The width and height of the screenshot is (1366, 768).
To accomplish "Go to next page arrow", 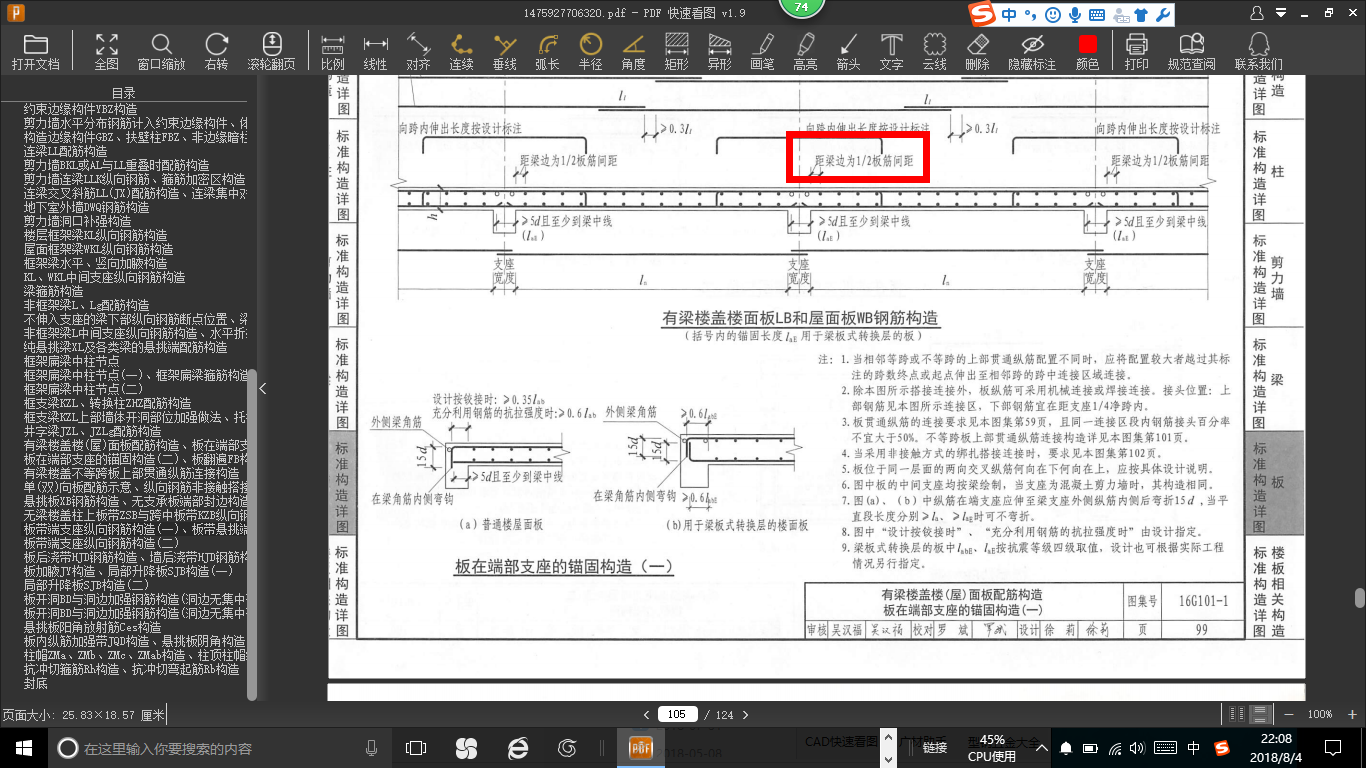I will coord(746,714).
